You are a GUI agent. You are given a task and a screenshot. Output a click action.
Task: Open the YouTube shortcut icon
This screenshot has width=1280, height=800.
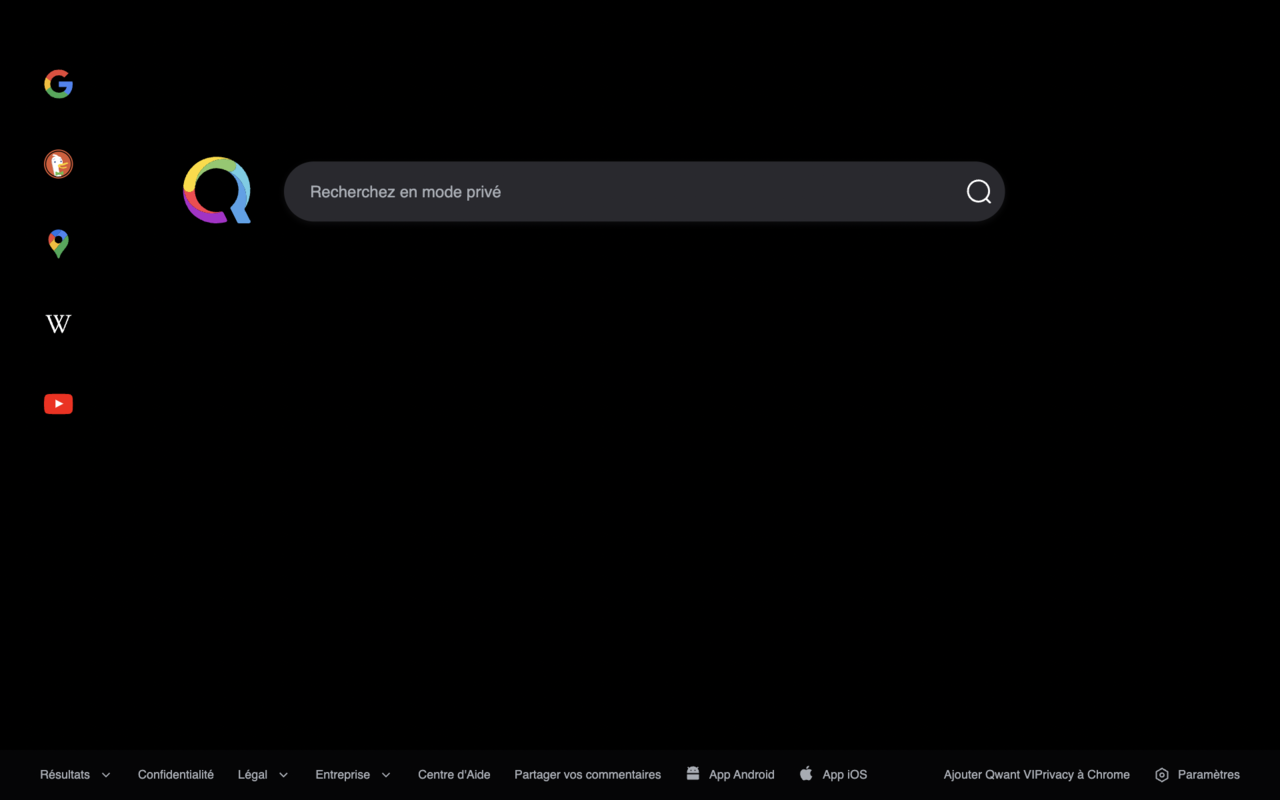click(58, 404)
